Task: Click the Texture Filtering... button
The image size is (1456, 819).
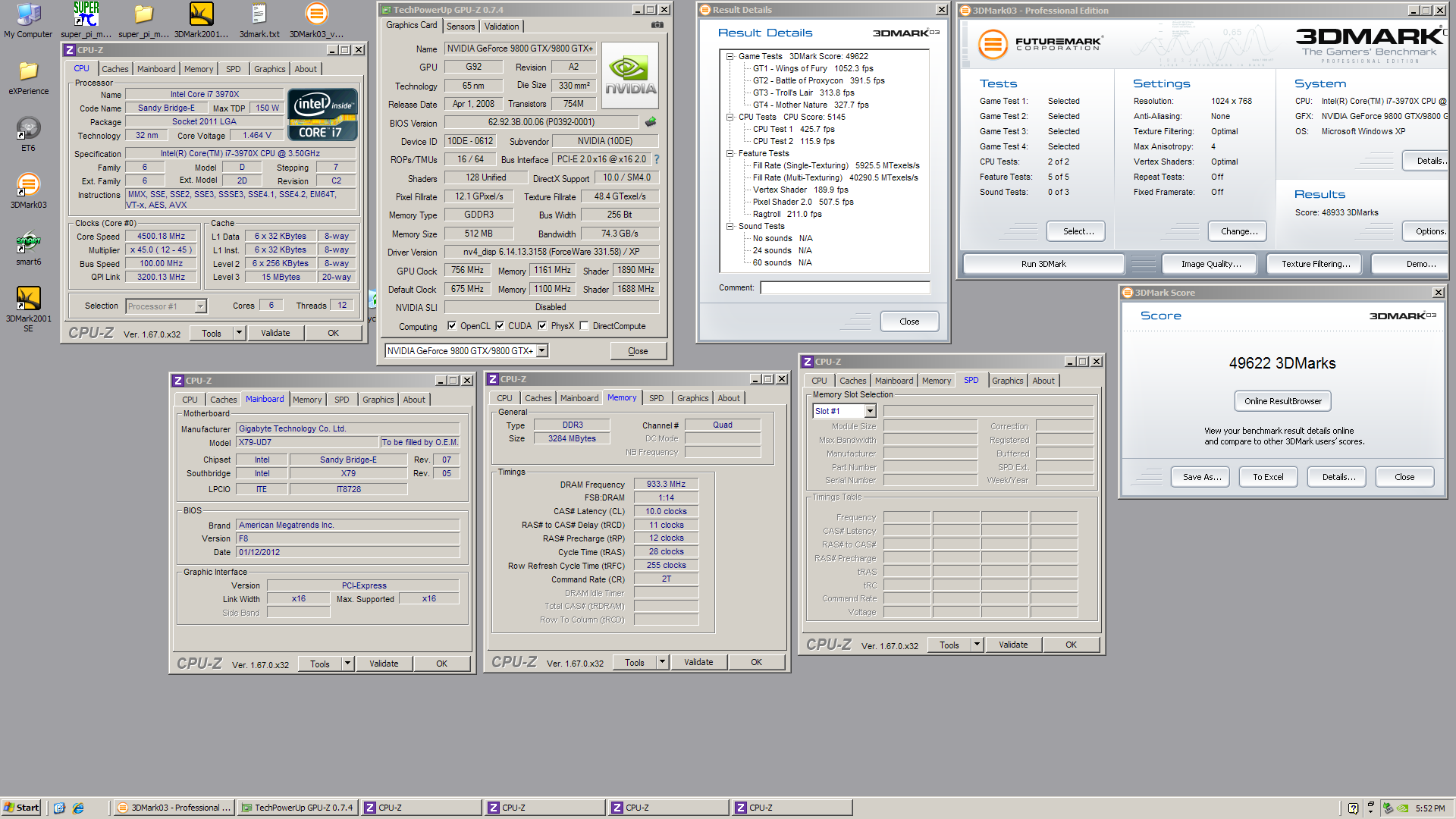Action: 1316,264
